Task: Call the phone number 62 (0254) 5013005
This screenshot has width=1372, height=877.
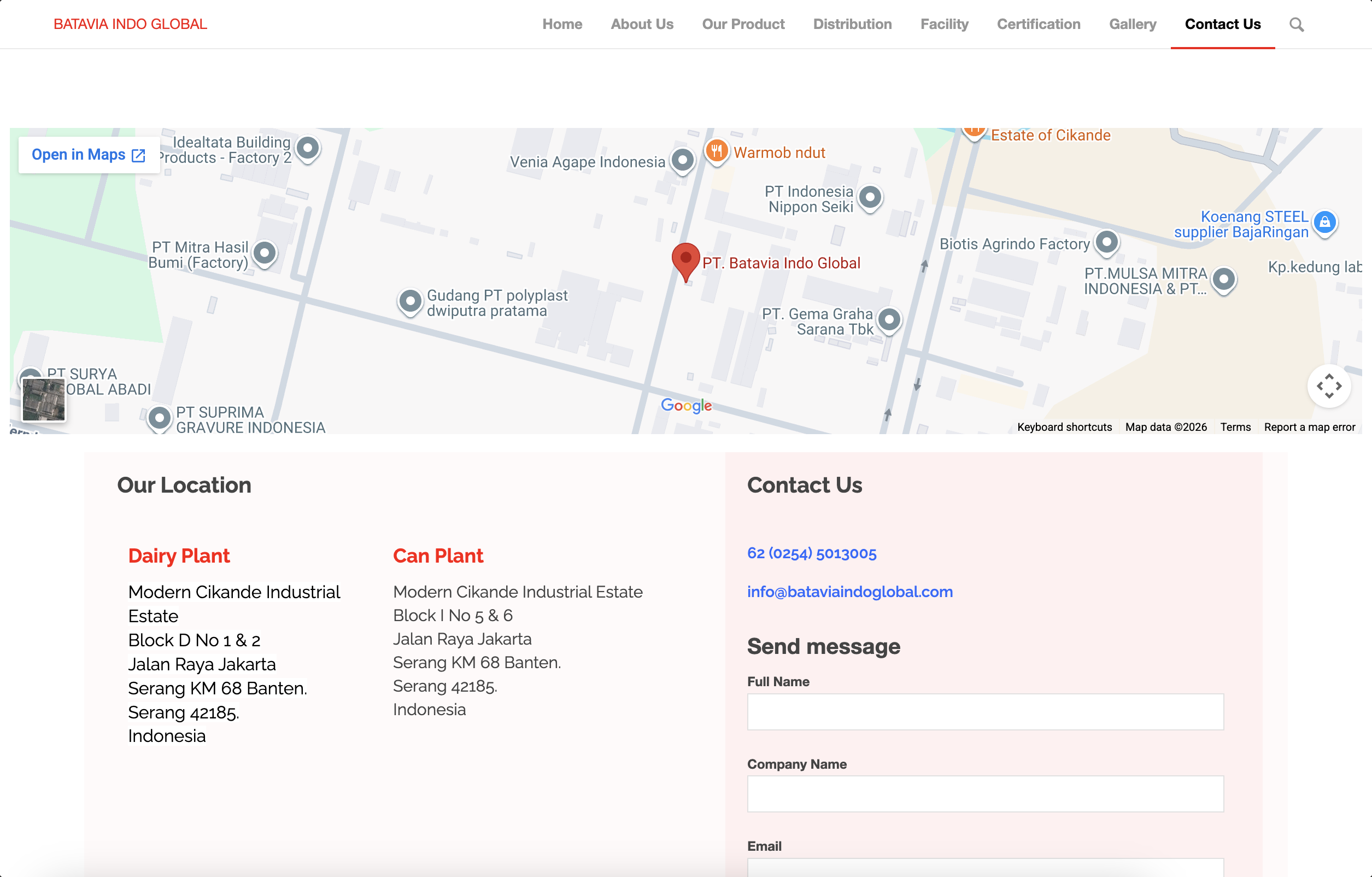Action: [811, 553]
